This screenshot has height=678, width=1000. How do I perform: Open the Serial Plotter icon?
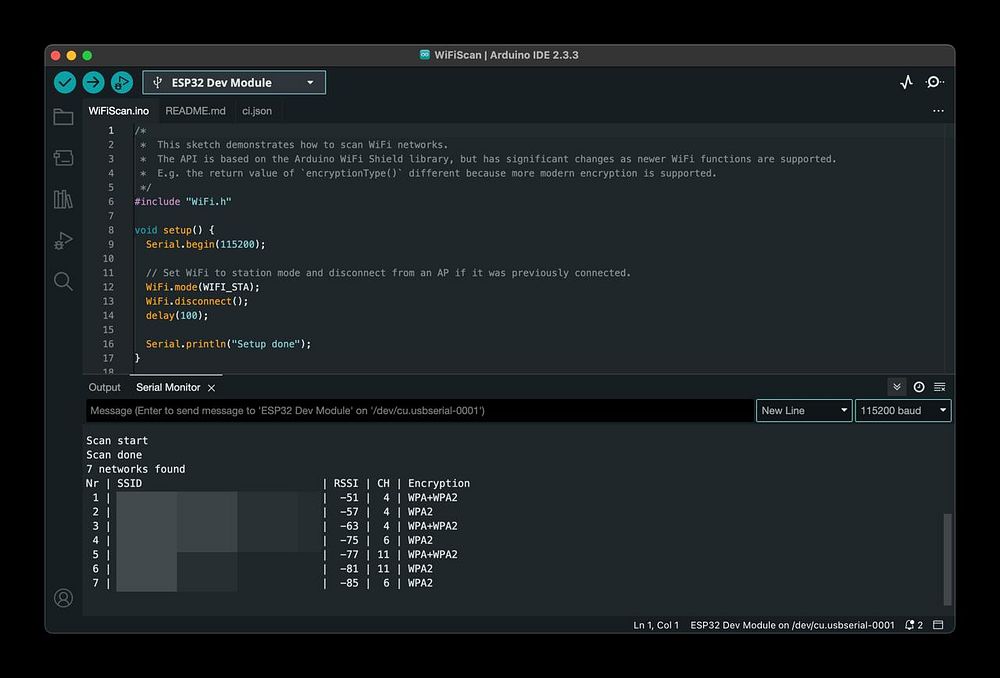(x=906, y=82)
